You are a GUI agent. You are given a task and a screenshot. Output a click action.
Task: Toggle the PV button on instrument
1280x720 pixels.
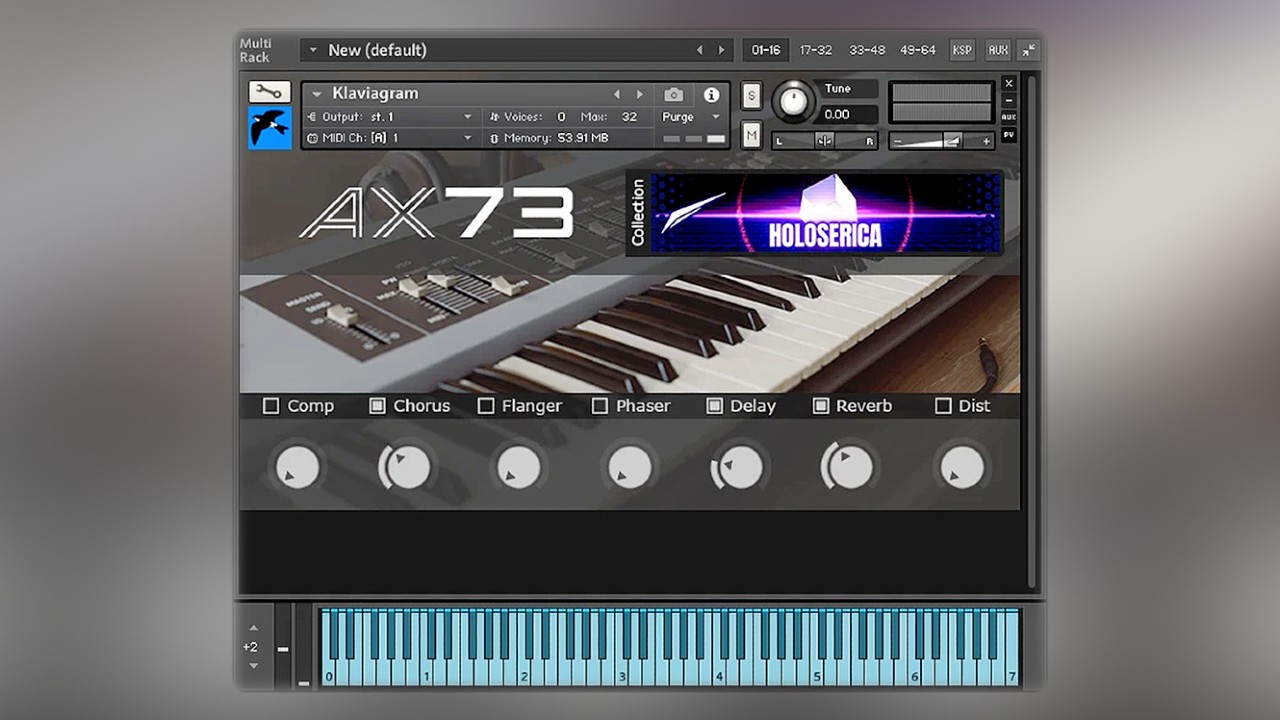tap(1009, 134)
